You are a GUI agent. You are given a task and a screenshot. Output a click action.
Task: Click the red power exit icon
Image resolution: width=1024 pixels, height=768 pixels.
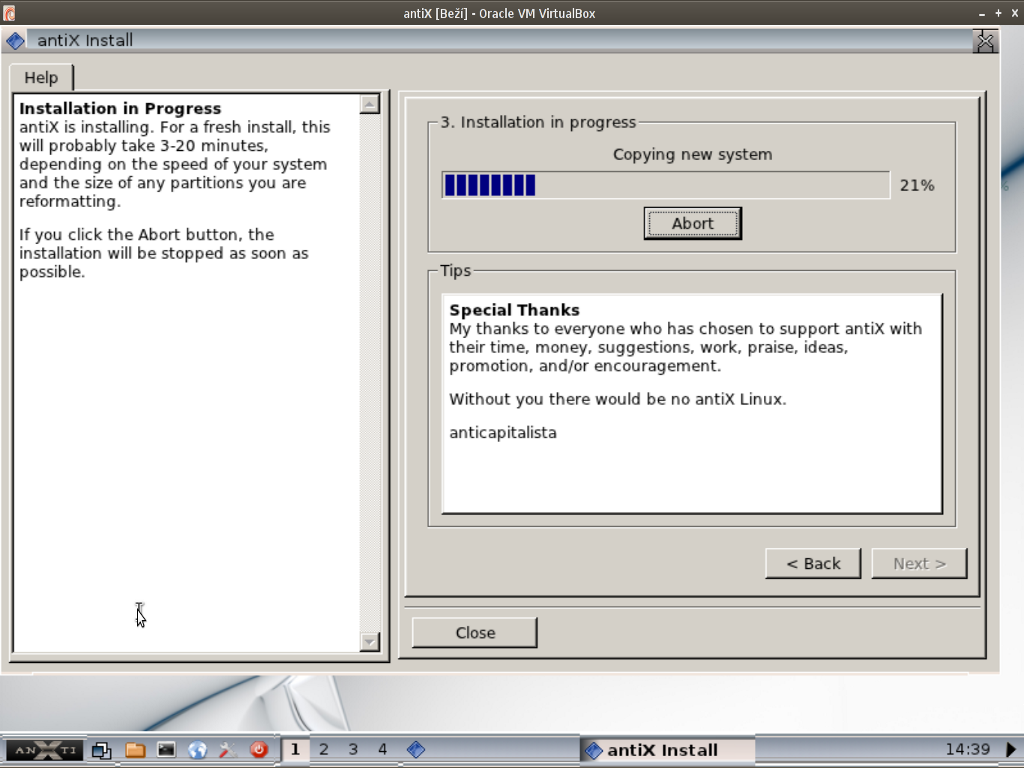click(259, 750)
